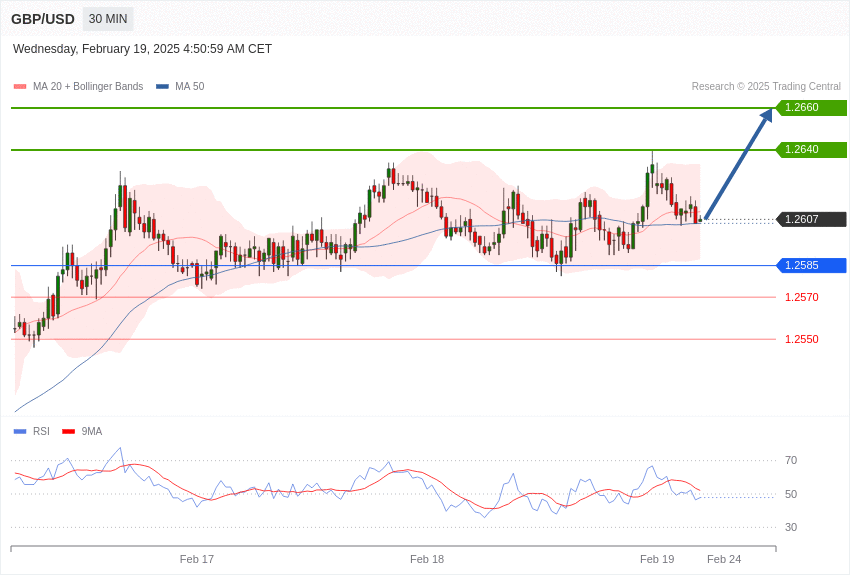Toggle the MA 20 + Bollinger Bands legend
This screenshot has height=576, width=850.
coord(79,86)
